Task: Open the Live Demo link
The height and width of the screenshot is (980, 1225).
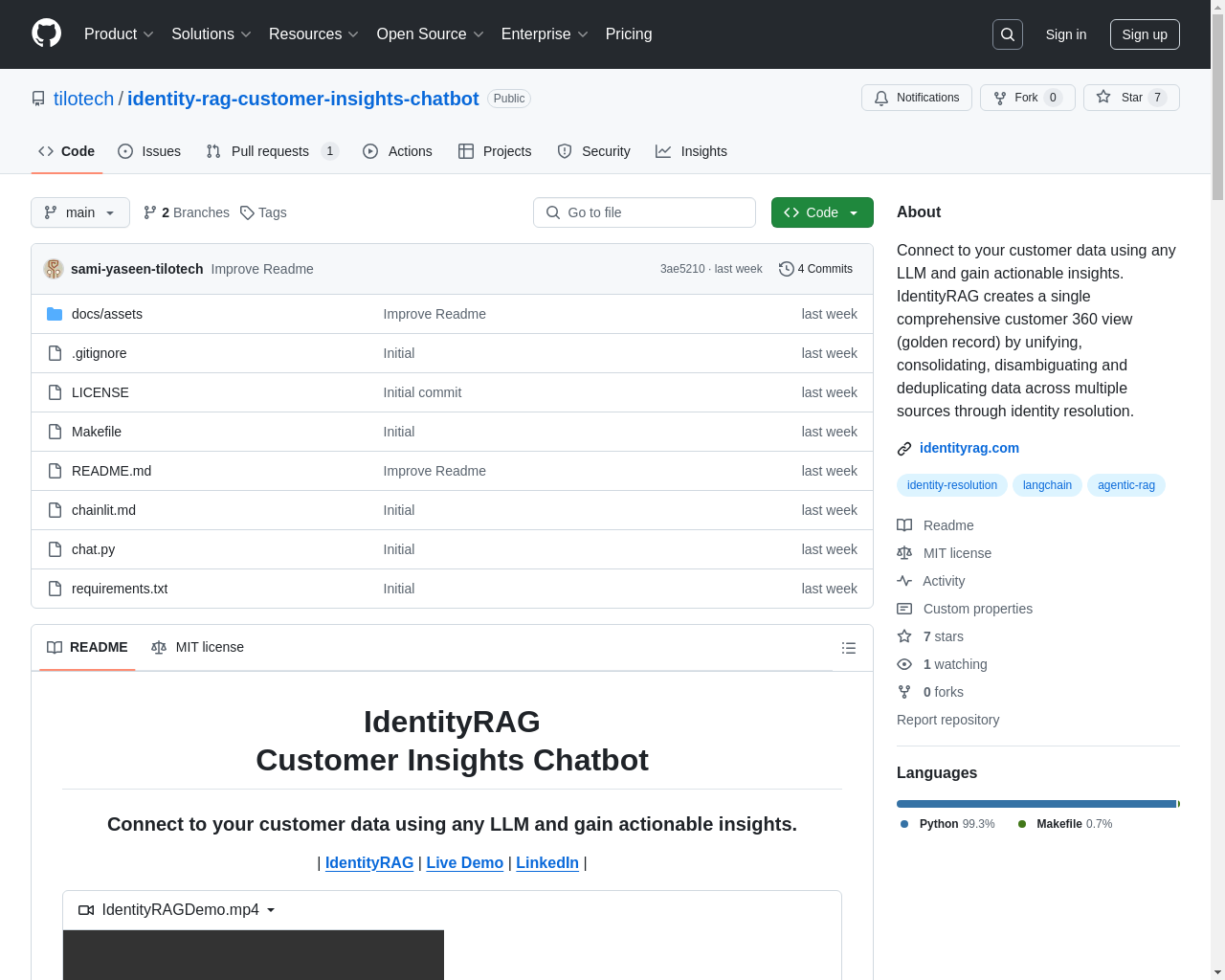Action: 465,863
